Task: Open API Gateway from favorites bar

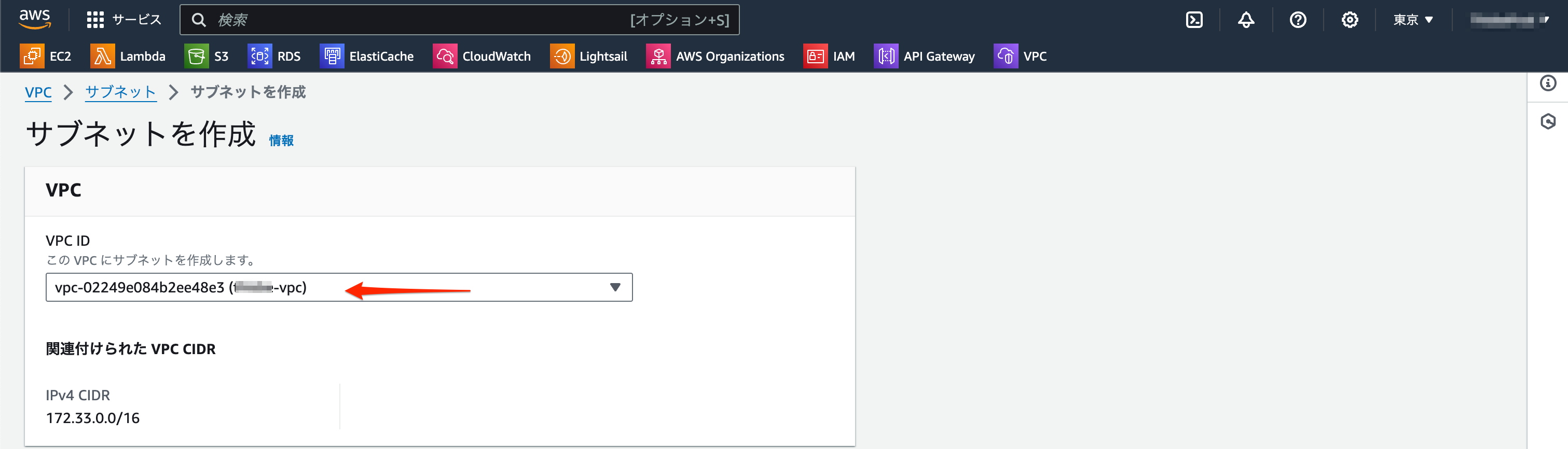Action: coord(939,57)
